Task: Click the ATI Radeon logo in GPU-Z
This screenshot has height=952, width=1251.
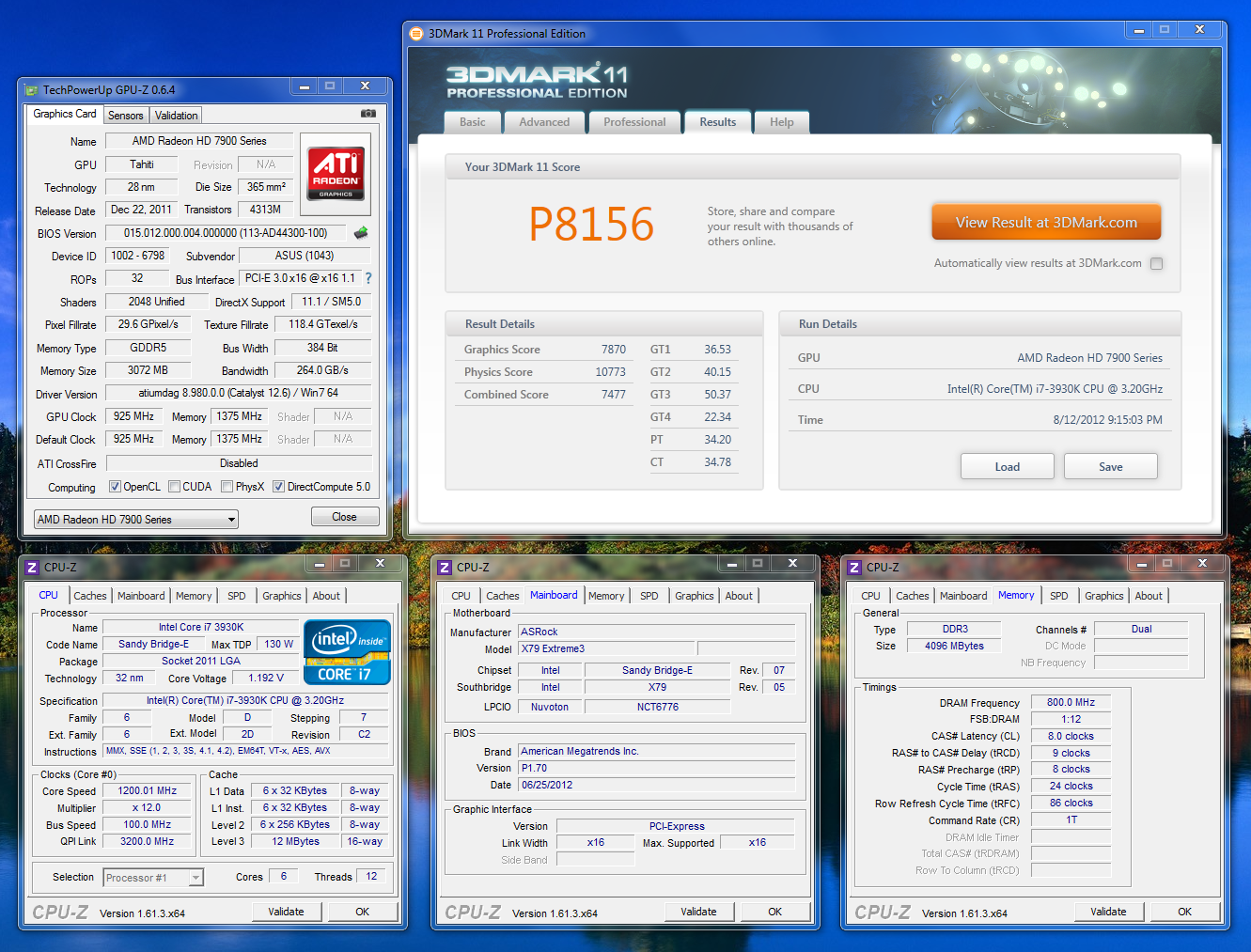Action: (x=336, y=175)
